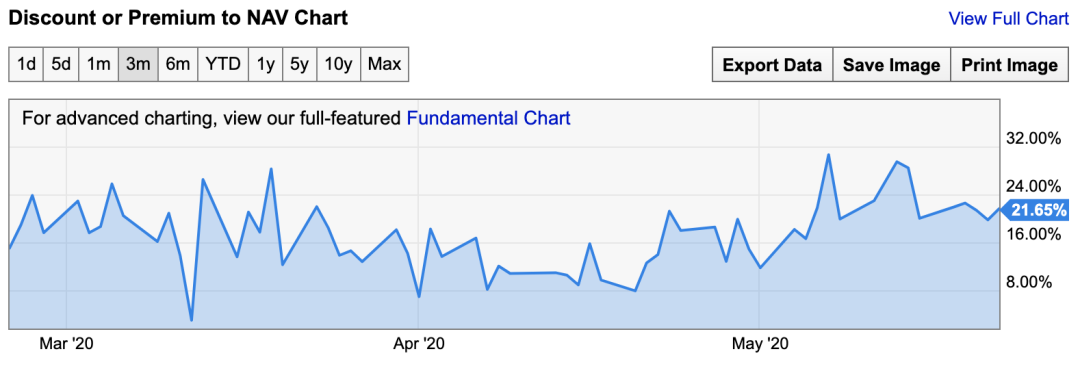The image size is (1080, 371).
Task: Select the highlighted 3m range
Action: tap(138, 65)
